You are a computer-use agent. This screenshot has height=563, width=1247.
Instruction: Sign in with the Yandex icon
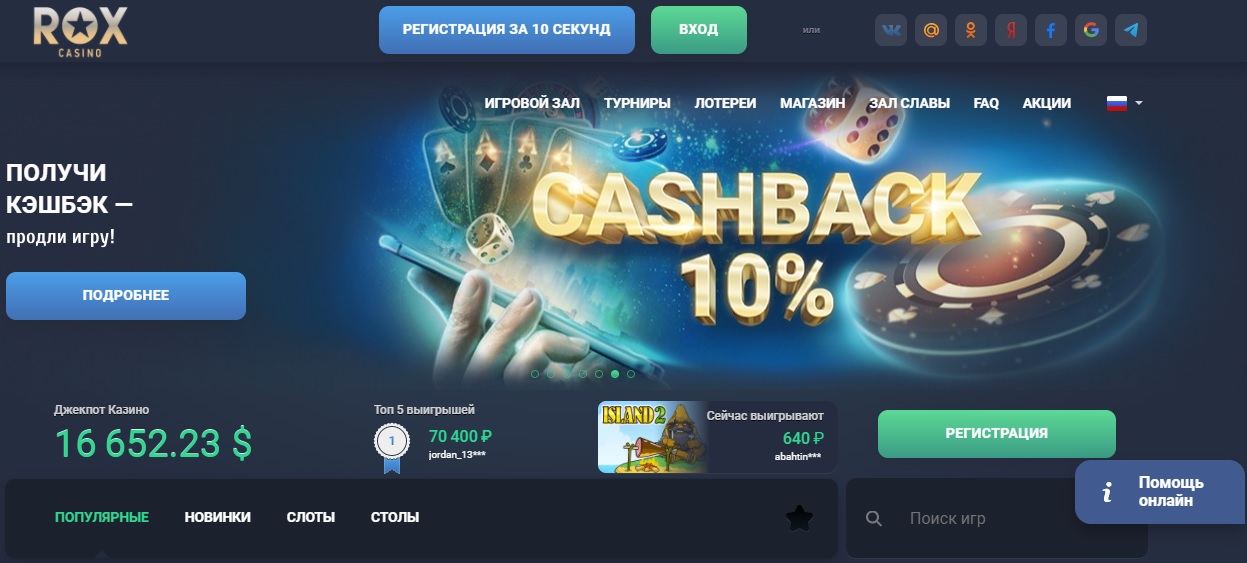[x=1011, y=30]
